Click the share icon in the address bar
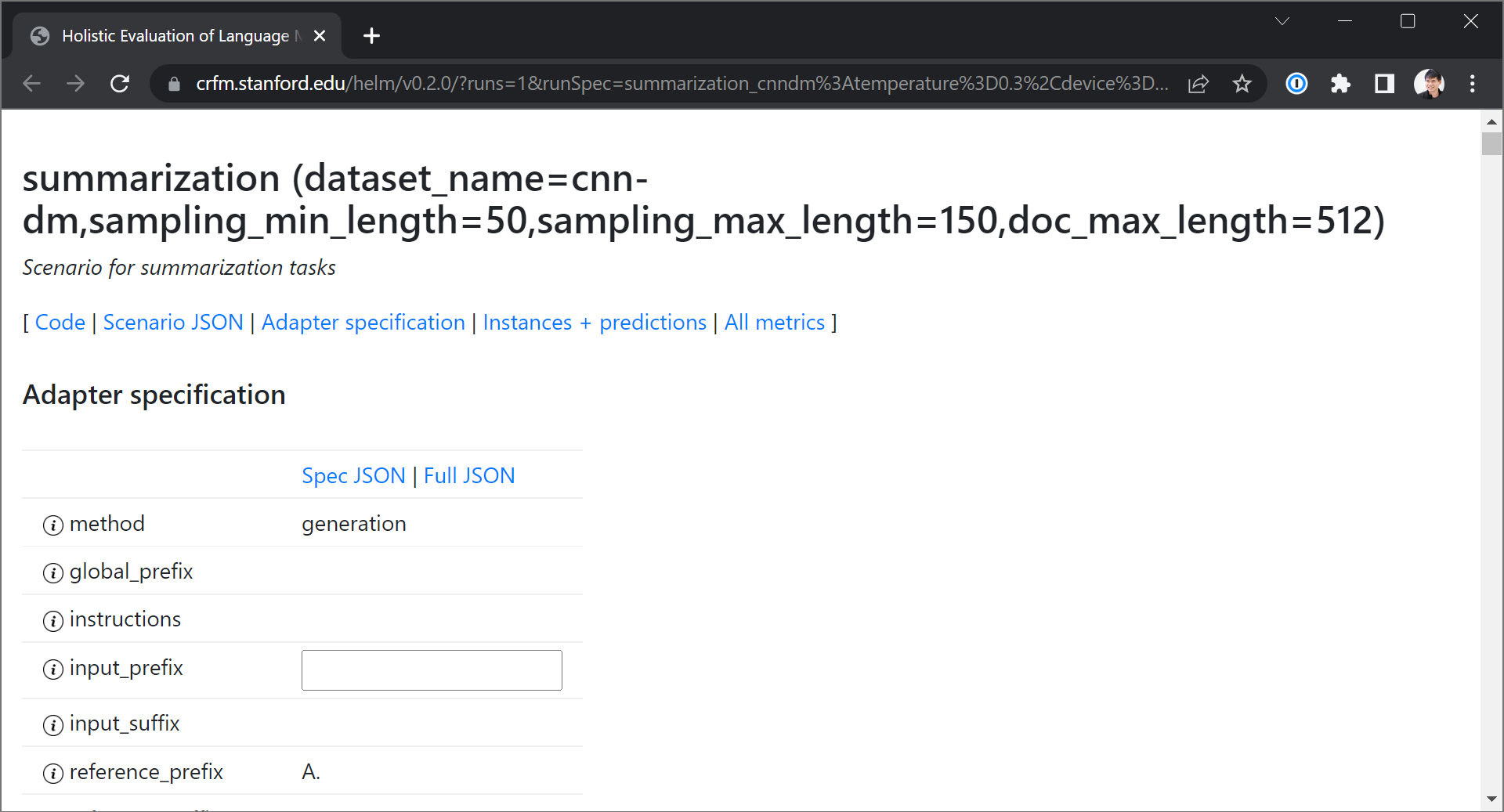The height and width of the screenshot is (812, 1504). point(1198,84)
